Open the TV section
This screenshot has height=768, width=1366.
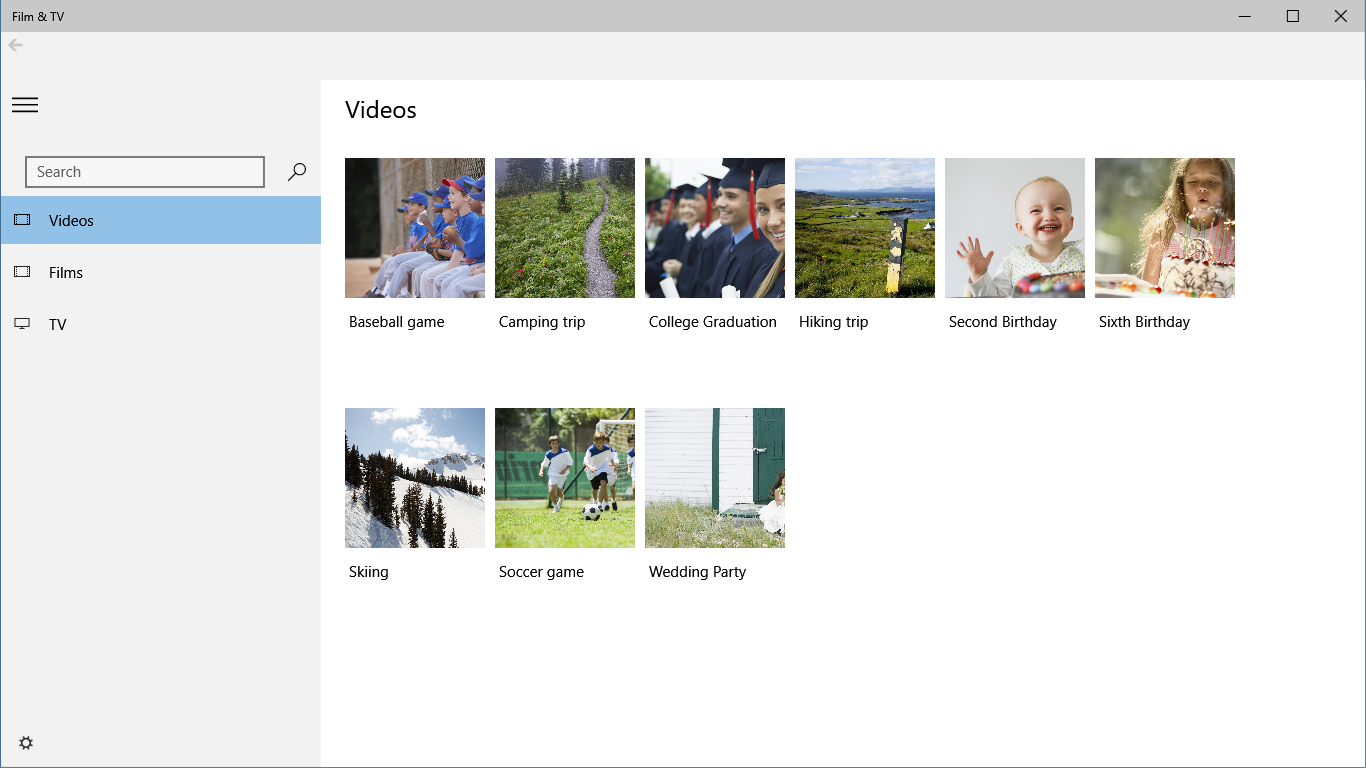(57, 324)
